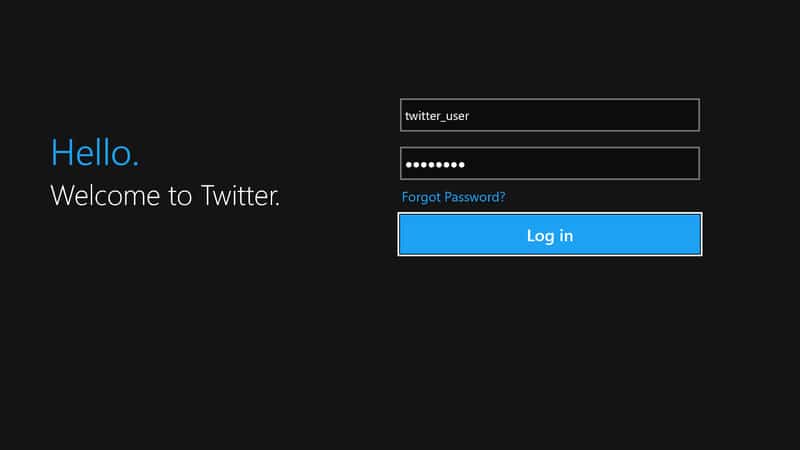Screen dimensions: 800x450
Task: Focus the username field containing twitter_user
Action: pos(549,115)
